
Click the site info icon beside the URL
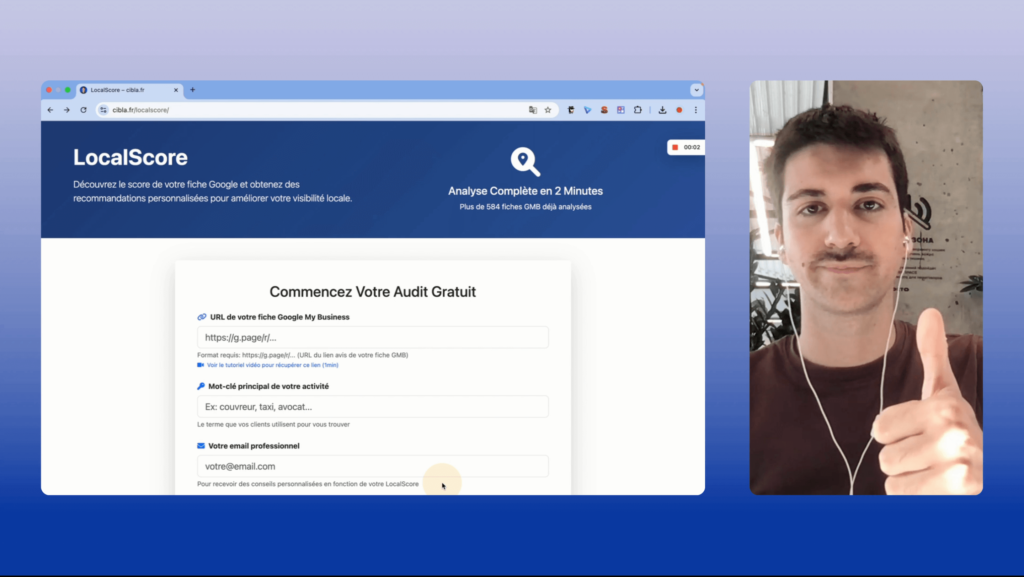[x=103, y=110]
